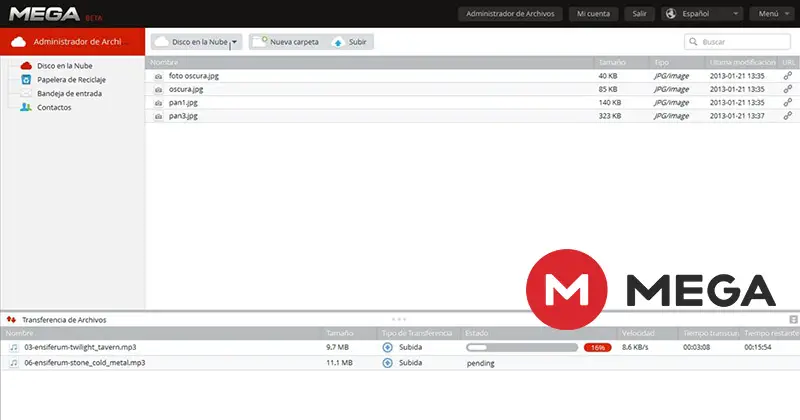The width and height of the screenshot is (800, 420).
Task: Open the Español language dropdown
Action: [x=702, y=14]
